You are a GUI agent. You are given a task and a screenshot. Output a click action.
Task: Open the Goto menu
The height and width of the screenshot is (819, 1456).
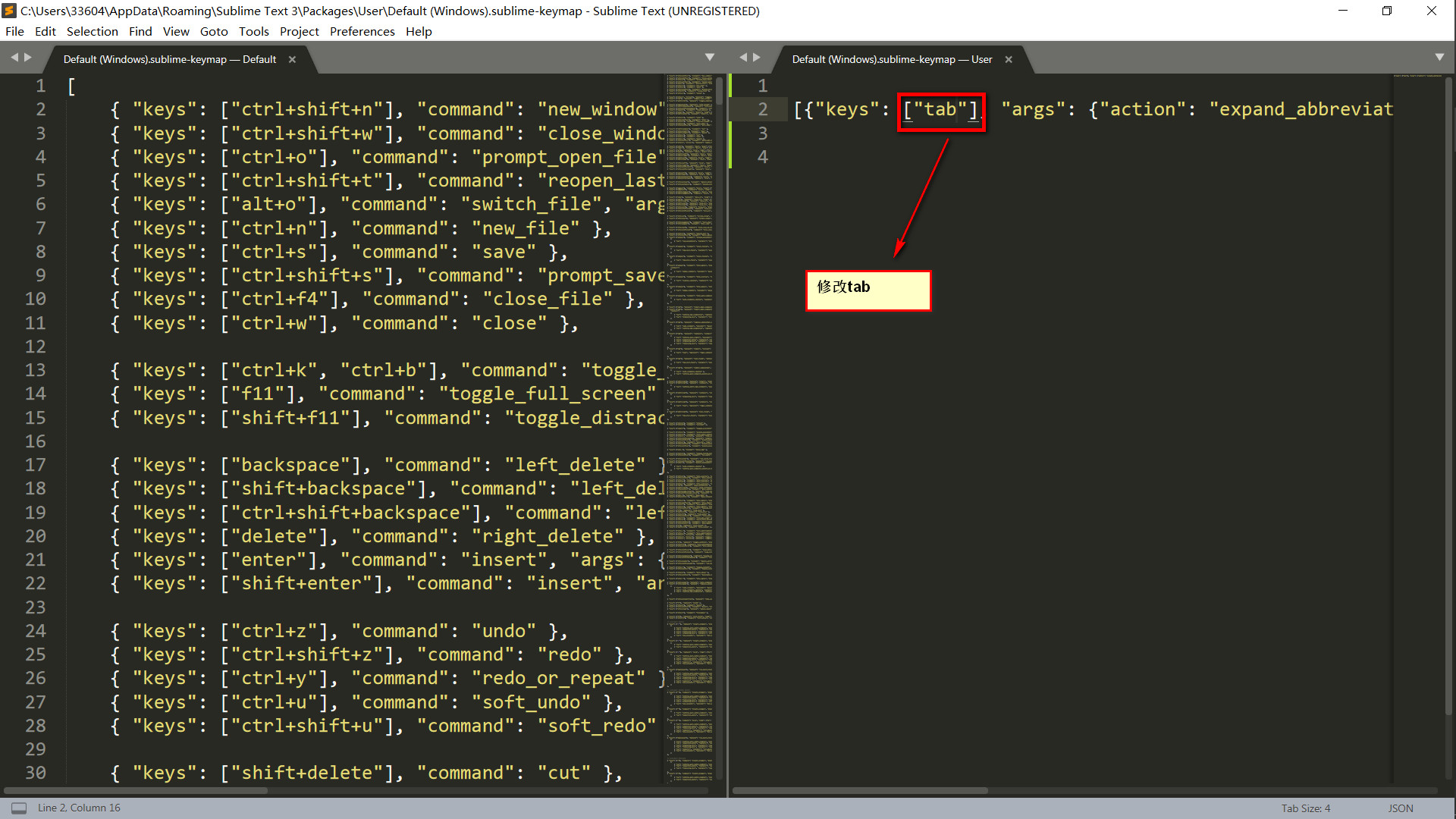pyautogui.click(x=214, y=31)
